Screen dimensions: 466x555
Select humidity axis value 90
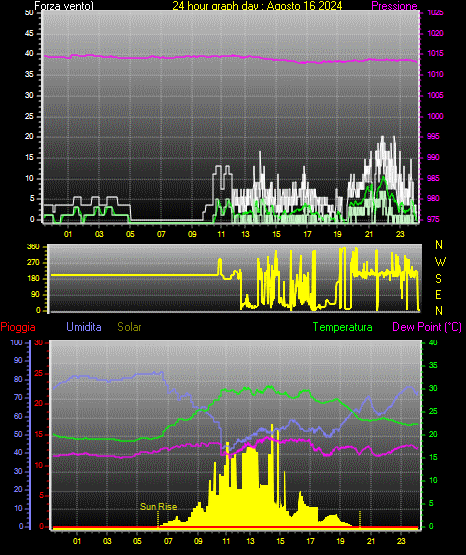point(18,360)
